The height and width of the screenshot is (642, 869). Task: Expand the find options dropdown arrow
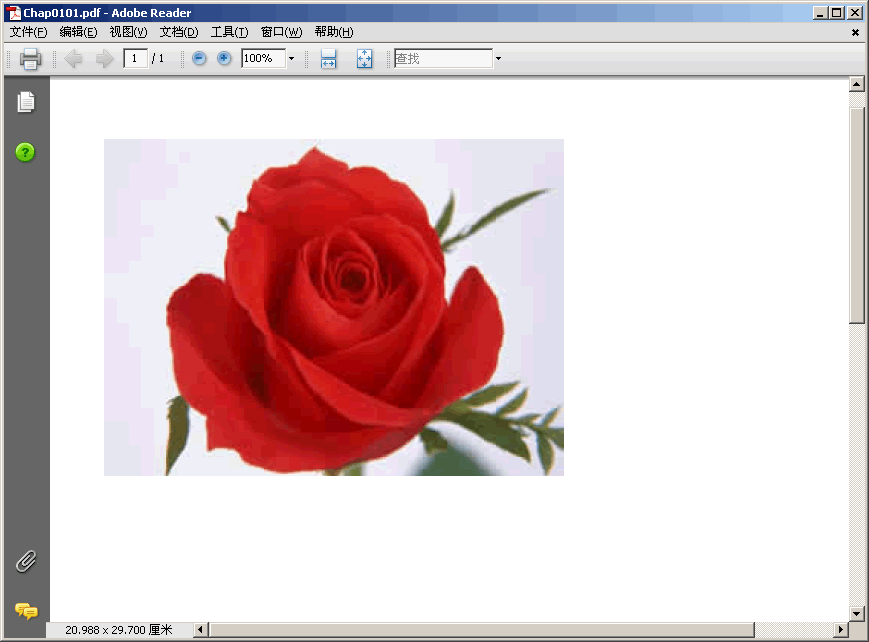click(498, 58)
